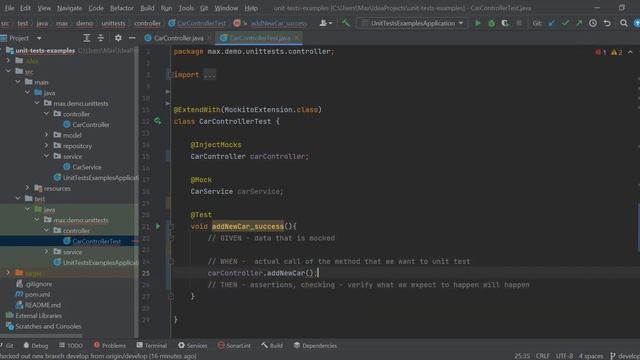The height and width of the screenshot is (360, 640).
Task: Push commits with the Git arrow icon
Action: (579, 23)
